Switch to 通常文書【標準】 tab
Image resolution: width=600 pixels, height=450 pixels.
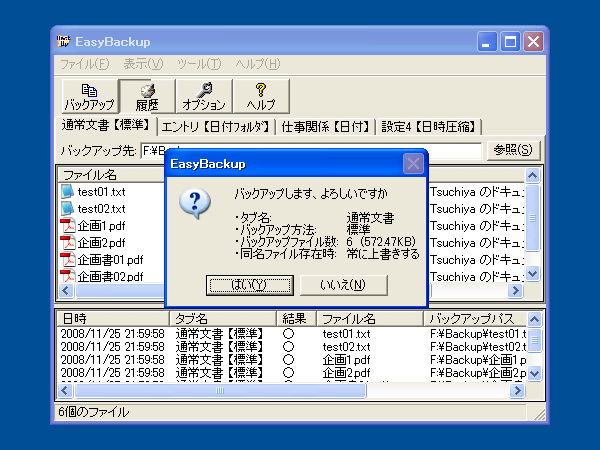[106, 125]
